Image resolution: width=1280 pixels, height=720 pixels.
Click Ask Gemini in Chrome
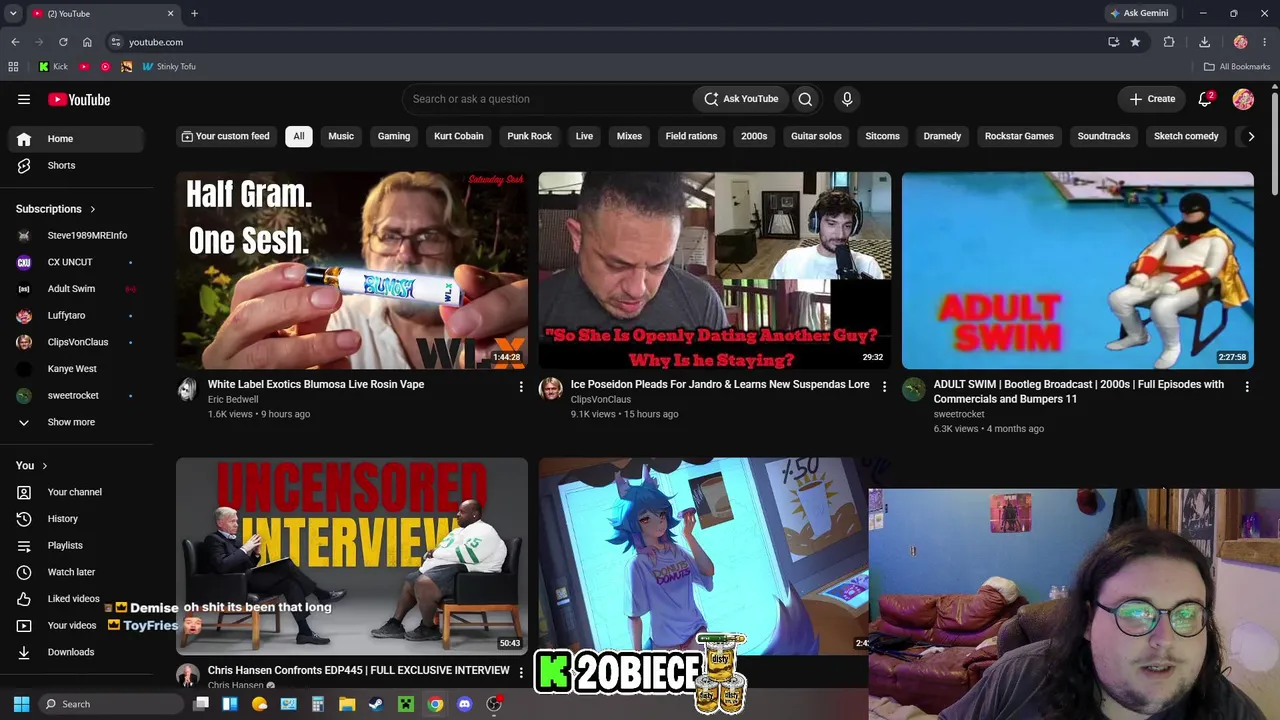pyautogui.click(x=1139, y=13)
